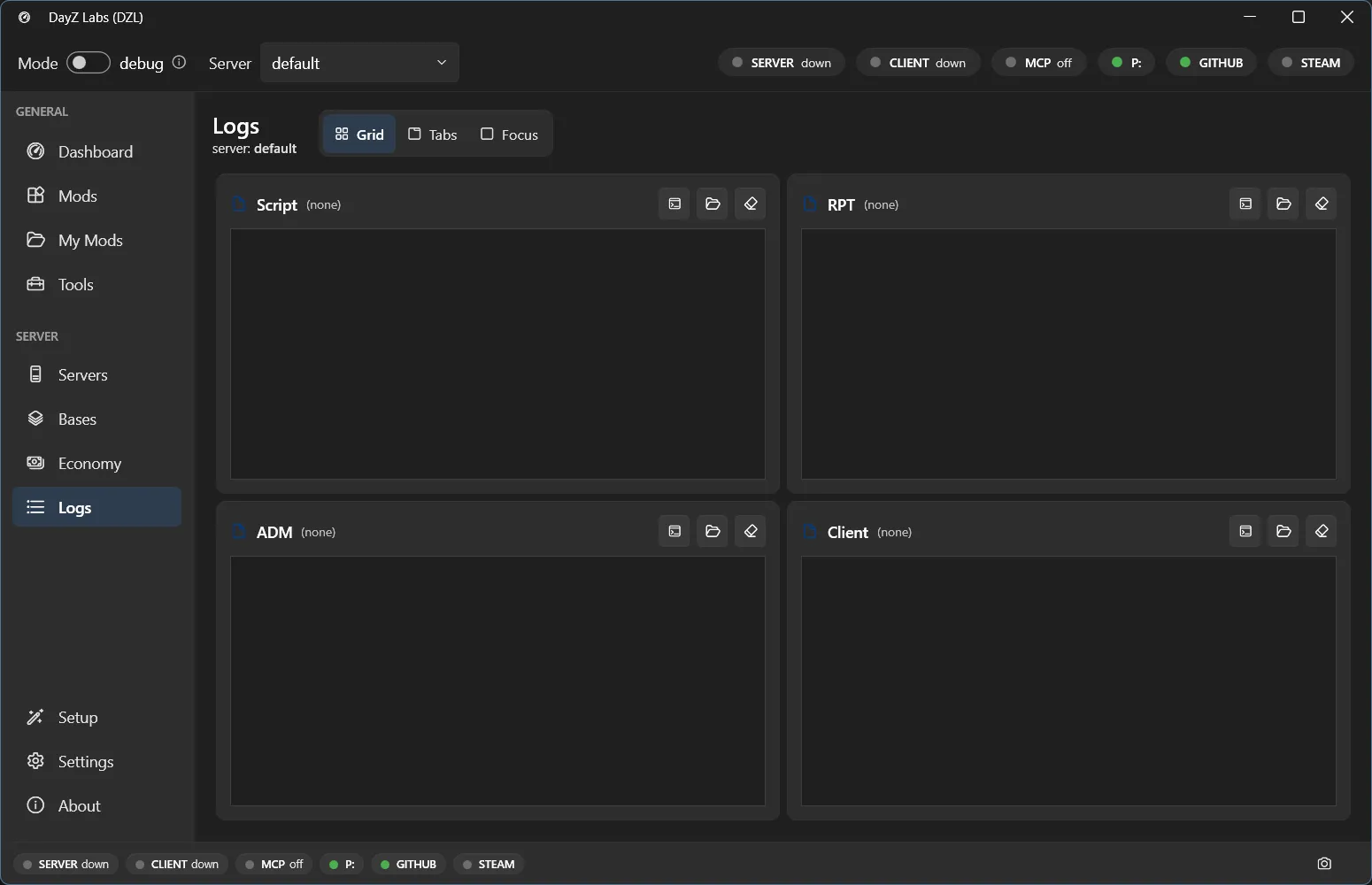Viewport: 1372px width, 885px height.
Task: Select Logs in the sidebar
Action: point(96,507)
